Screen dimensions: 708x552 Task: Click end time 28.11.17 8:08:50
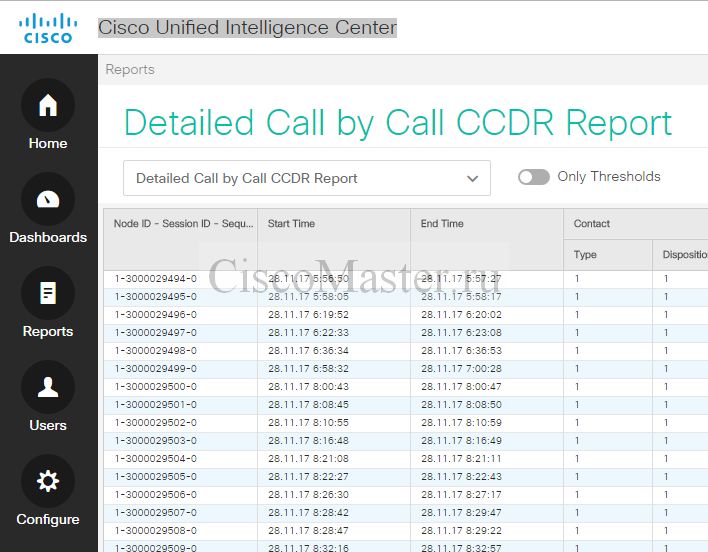pyautogui.click(x=461, y=405)
